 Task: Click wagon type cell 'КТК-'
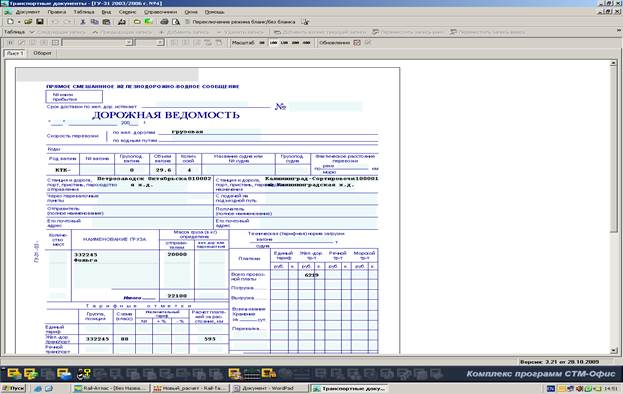63,170
